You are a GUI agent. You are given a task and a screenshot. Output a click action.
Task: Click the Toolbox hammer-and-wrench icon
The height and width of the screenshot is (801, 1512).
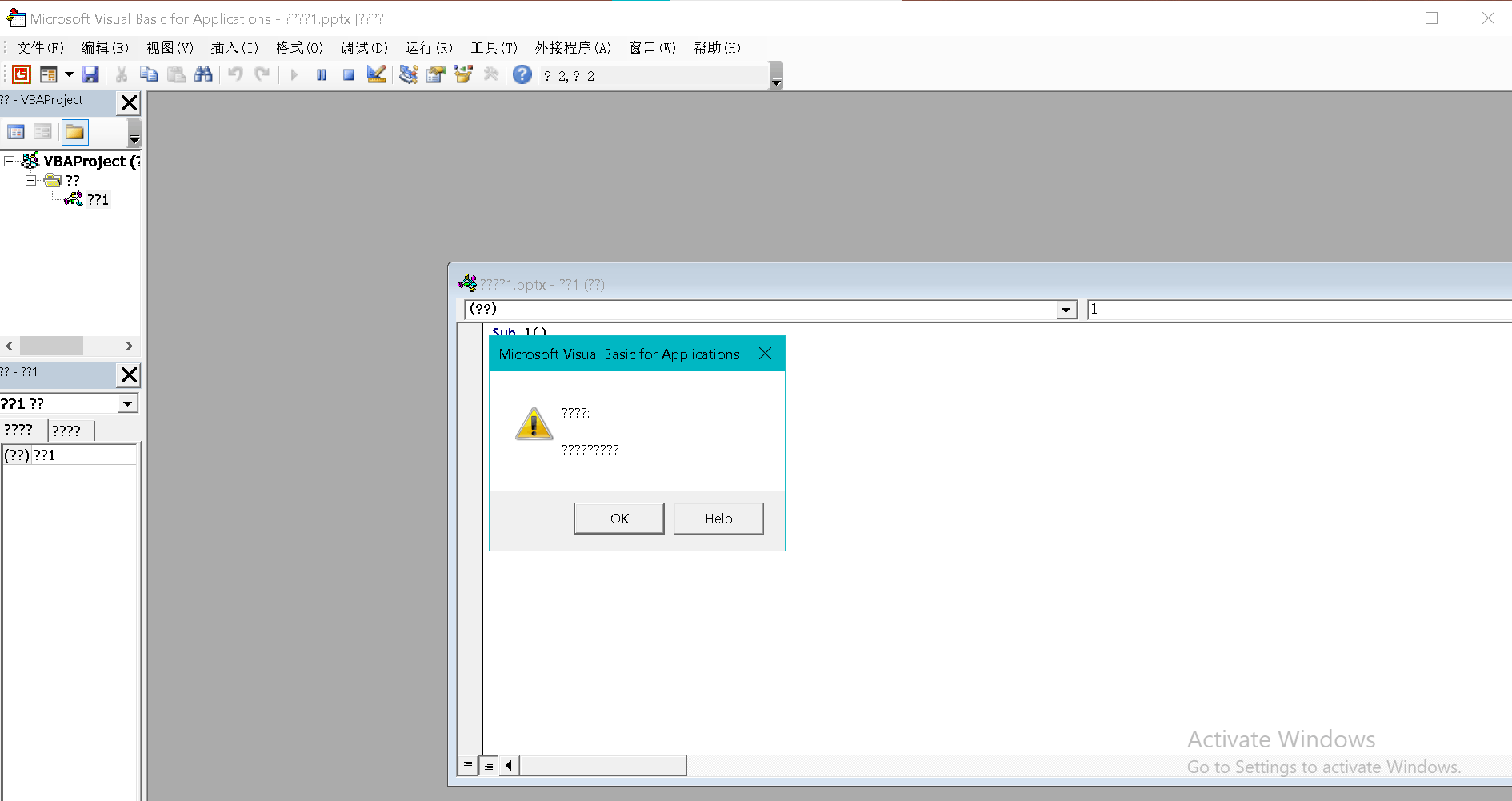pyautogui.click(x=490, y=74)
